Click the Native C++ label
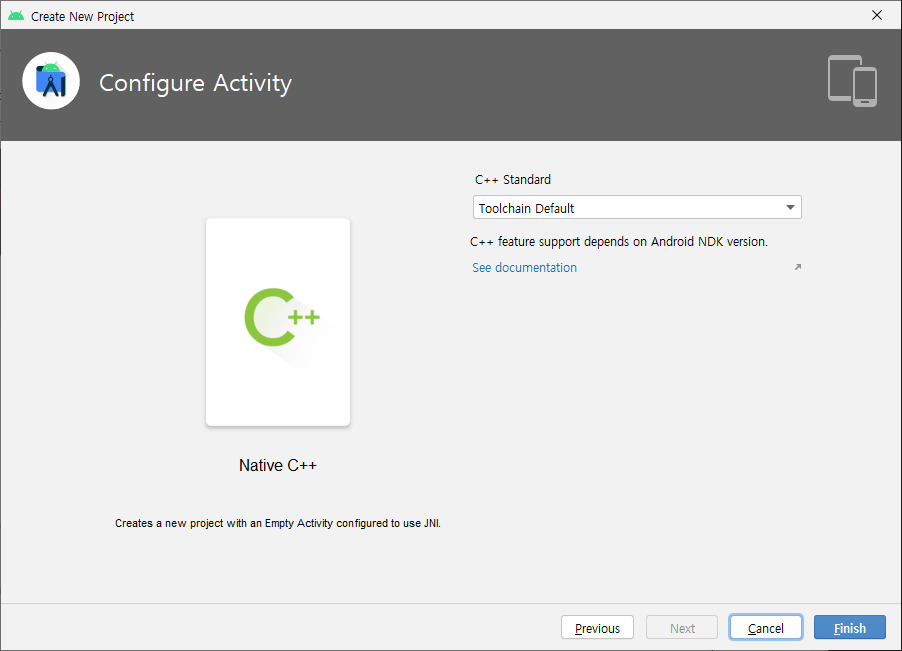 (278, 465)
